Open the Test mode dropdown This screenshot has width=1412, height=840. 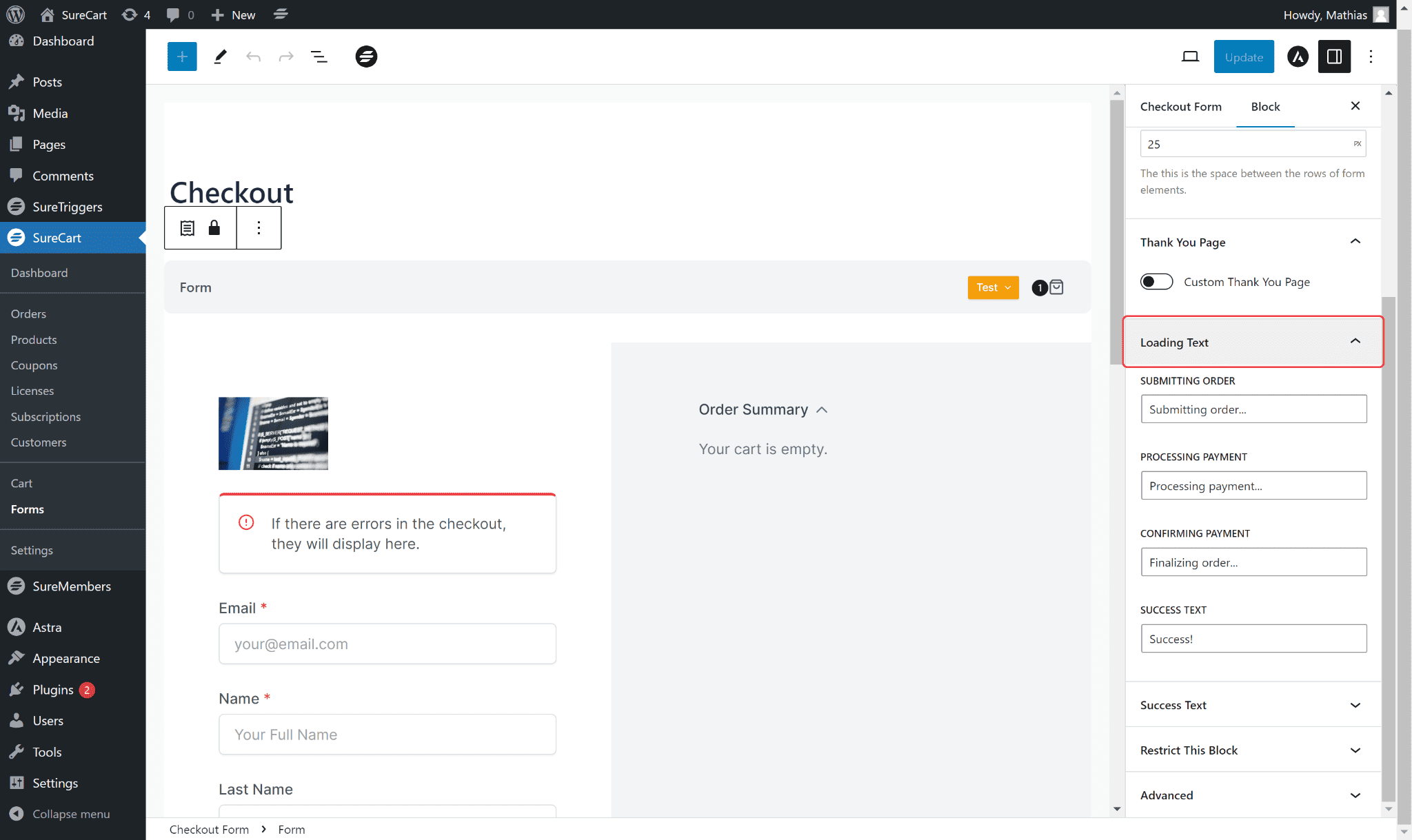993,287
